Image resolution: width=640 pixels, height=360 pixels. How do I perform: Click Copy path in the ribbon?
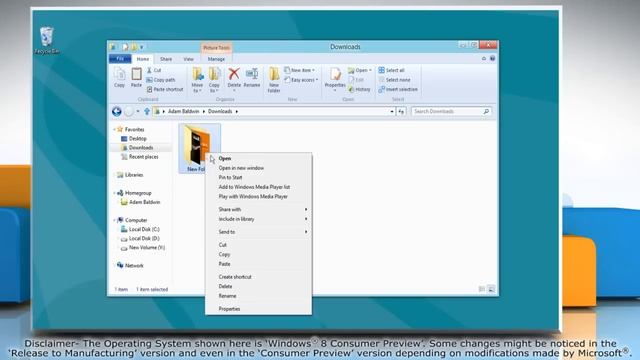[161, 80]
